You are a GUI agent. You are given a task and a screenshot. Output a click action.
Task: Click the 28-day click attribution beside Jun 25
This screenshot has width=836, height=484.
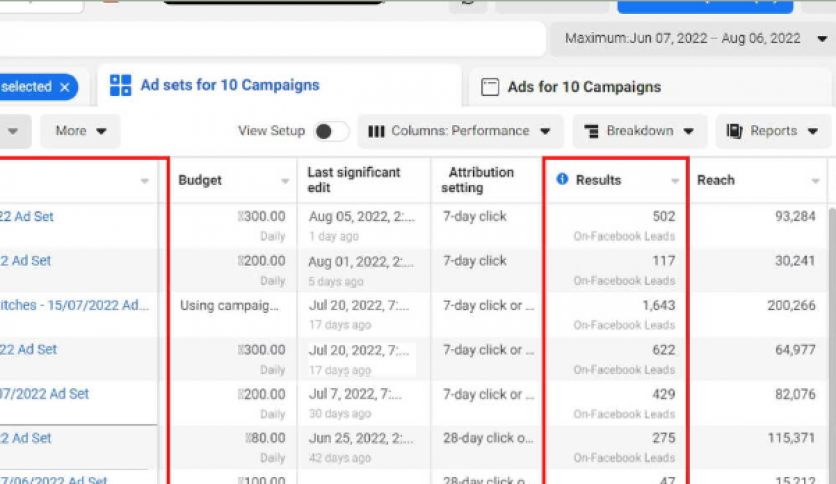488,438
